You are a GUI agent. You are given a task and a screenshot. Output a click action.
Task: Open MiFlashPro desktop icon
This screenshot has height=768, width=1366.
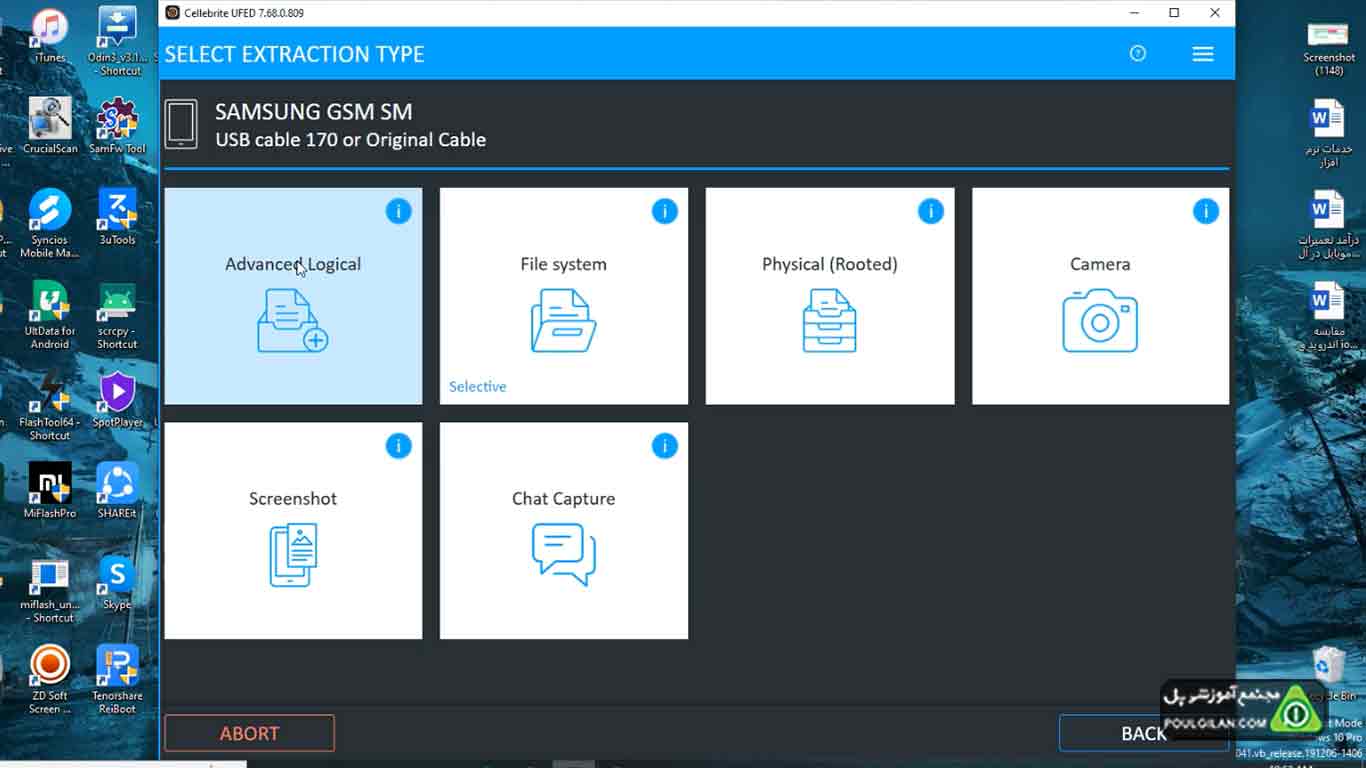point(50,490)
